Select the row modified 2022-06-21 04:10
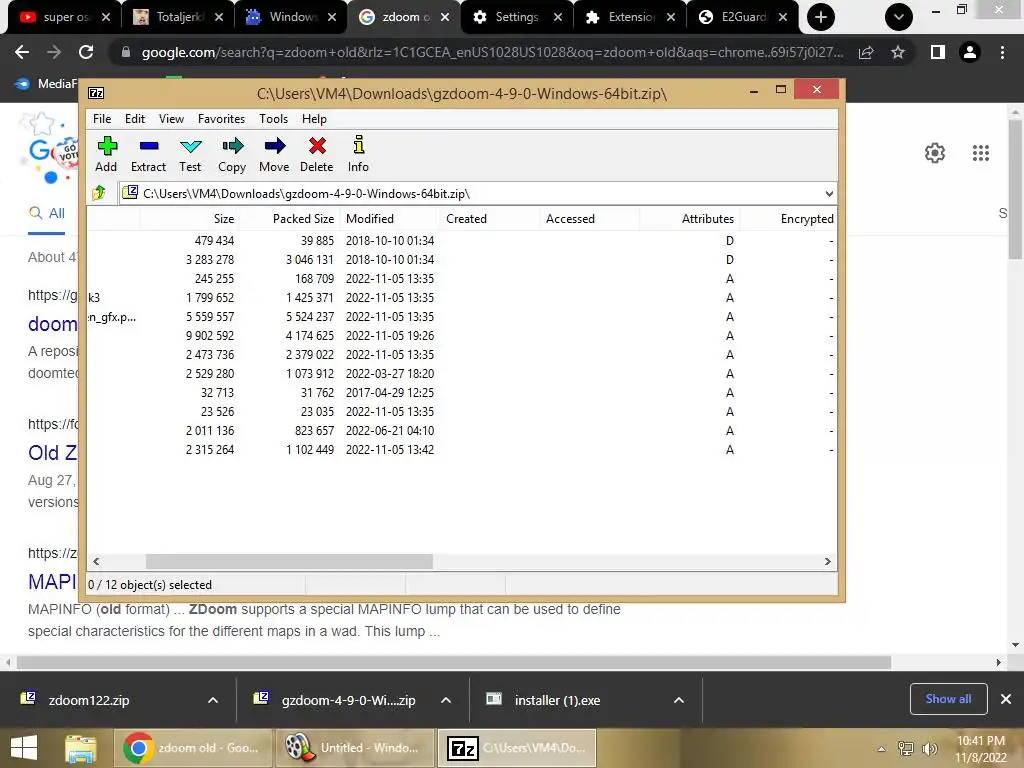The height and width of the screenshot is (768, 1024). (x=462, y=430)
